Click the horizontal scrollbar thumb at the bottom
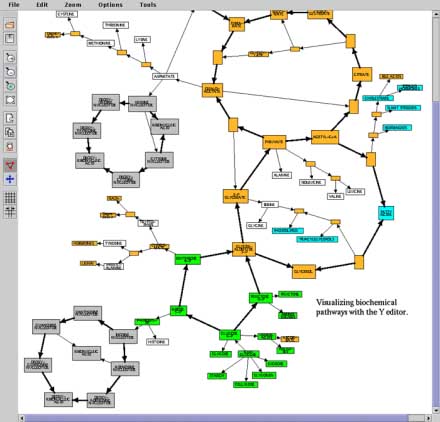The width and height of the screenshot is (440, 422). [x=217, y=418]
